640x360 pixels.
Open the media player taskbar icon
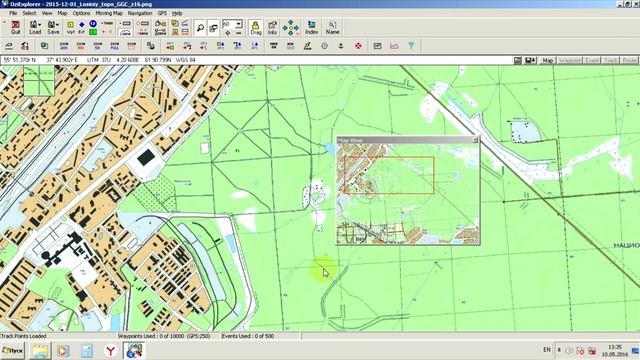click(63, 351)
